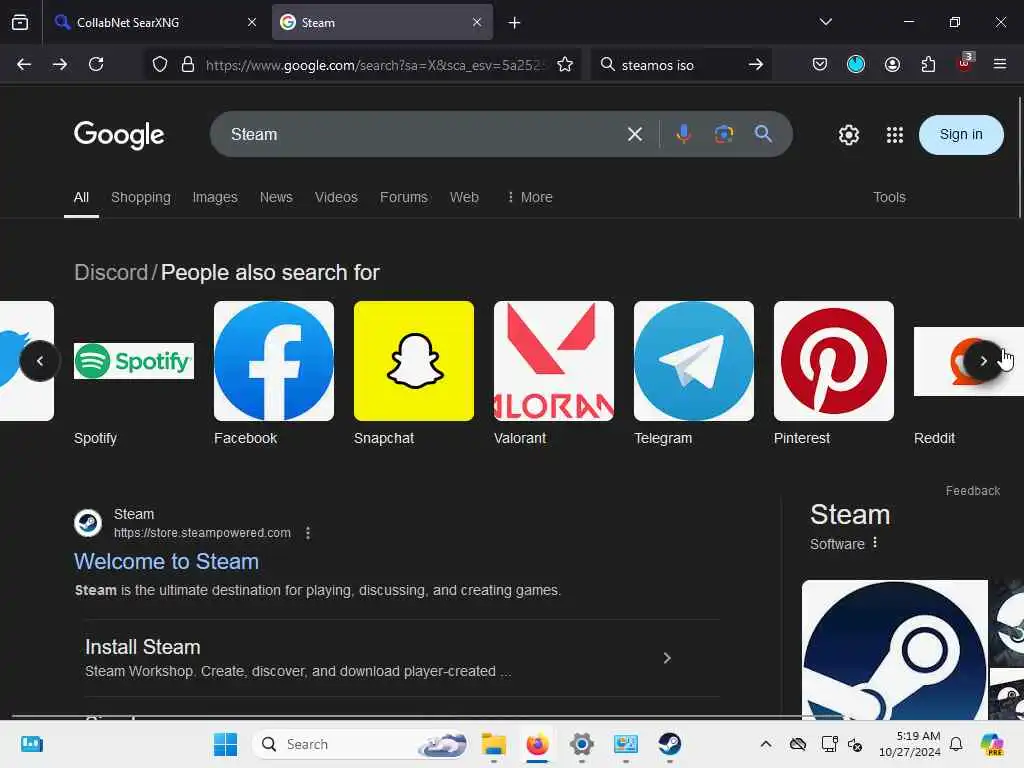Select Web results tab

[464, 197]
